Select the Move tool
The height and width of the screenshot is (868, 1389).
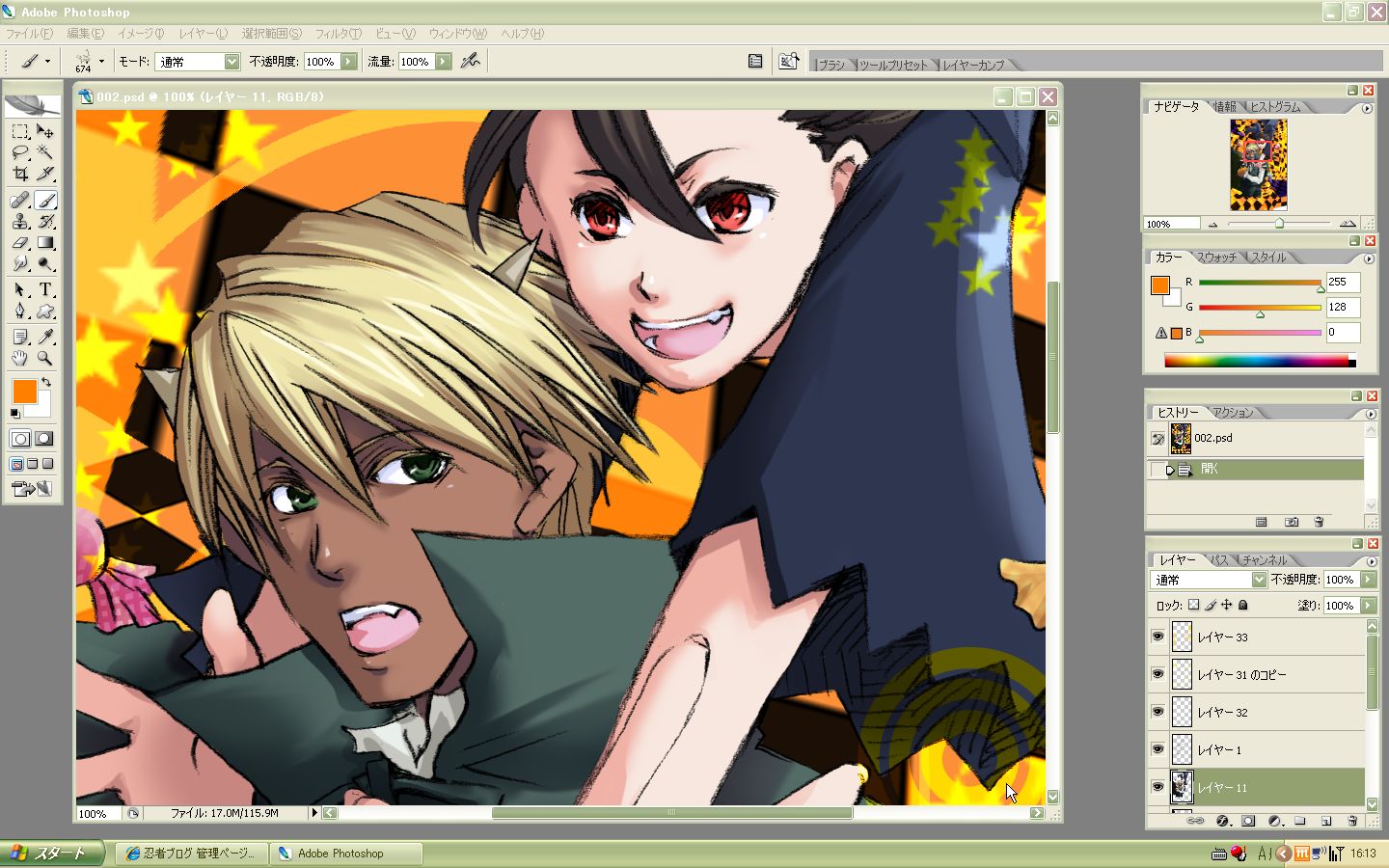click(45, 131)
